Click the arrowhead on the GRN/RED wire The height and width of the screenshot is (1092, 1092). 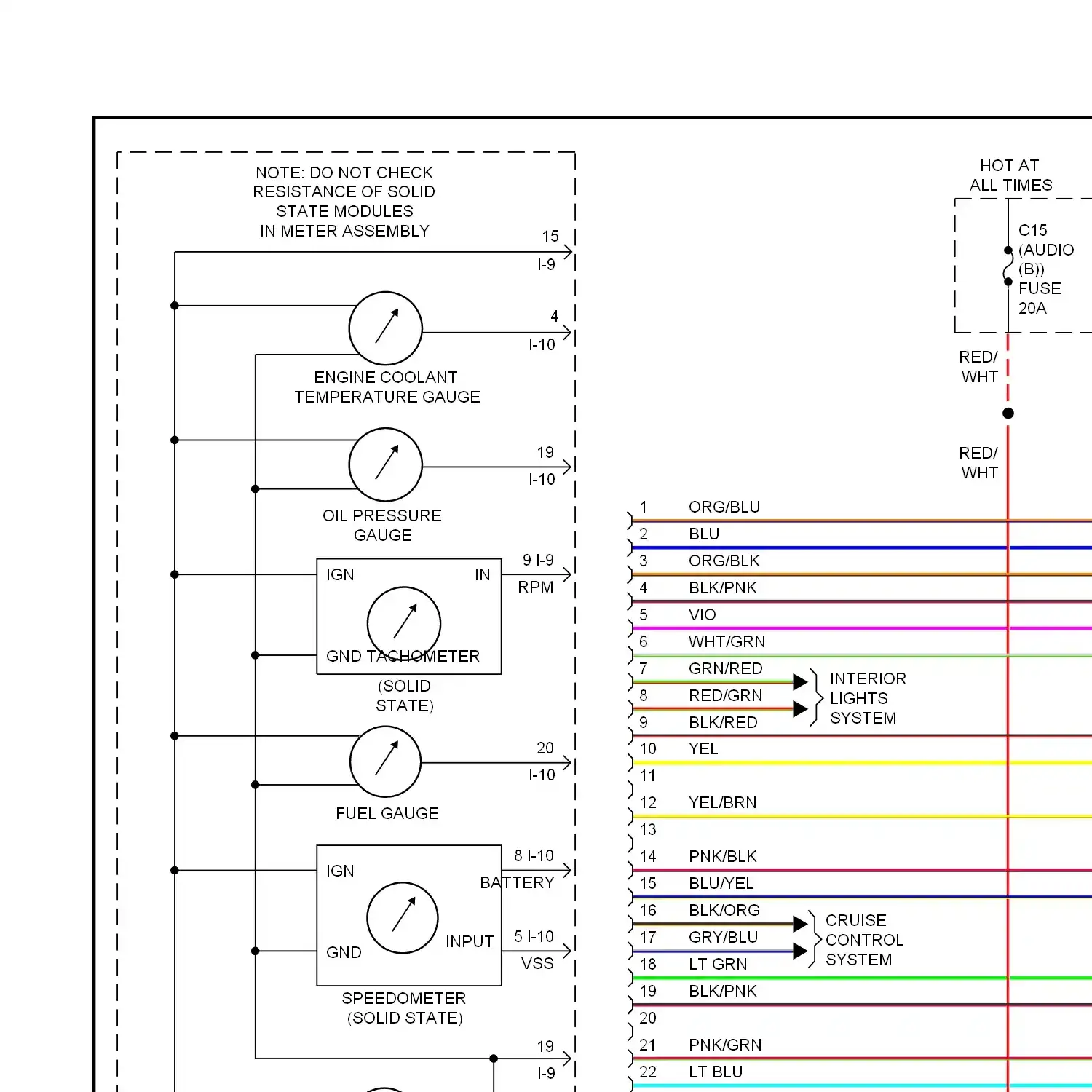click(800, 682)
